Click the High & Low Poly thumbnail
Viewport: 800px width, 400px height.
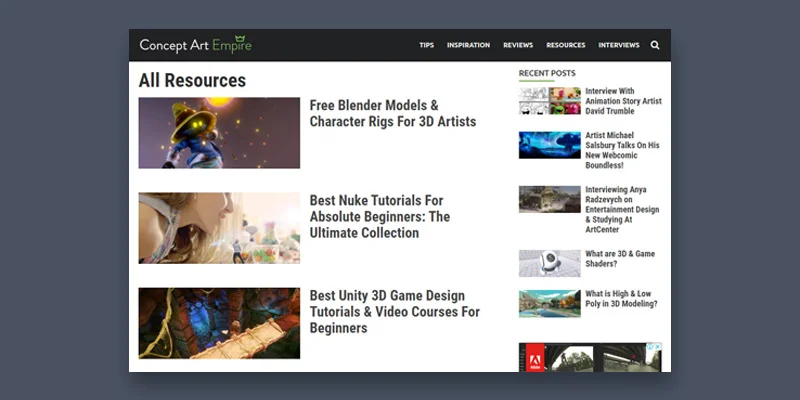click(549, 304)
